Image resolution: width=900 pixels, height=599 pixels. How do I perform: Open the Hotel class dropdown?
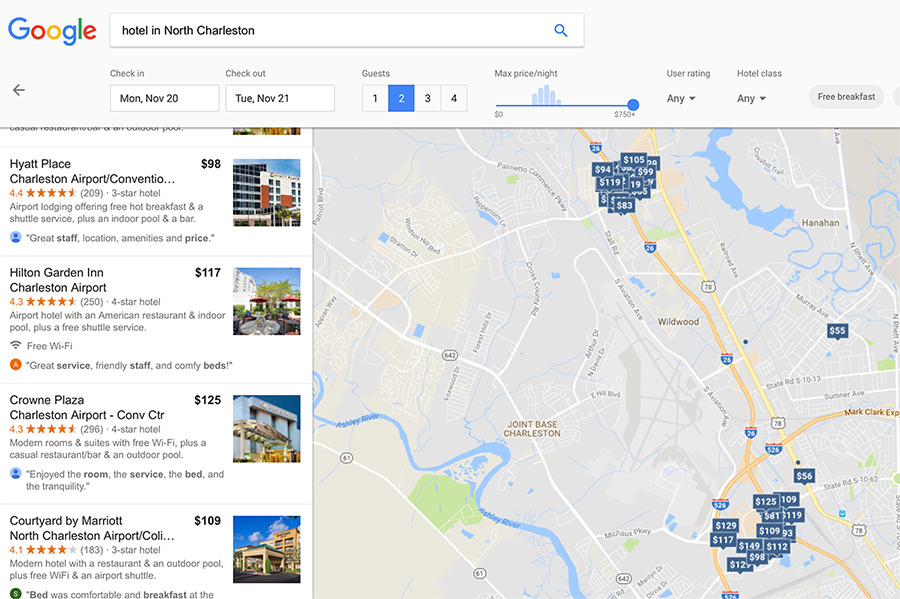(751, 98)
